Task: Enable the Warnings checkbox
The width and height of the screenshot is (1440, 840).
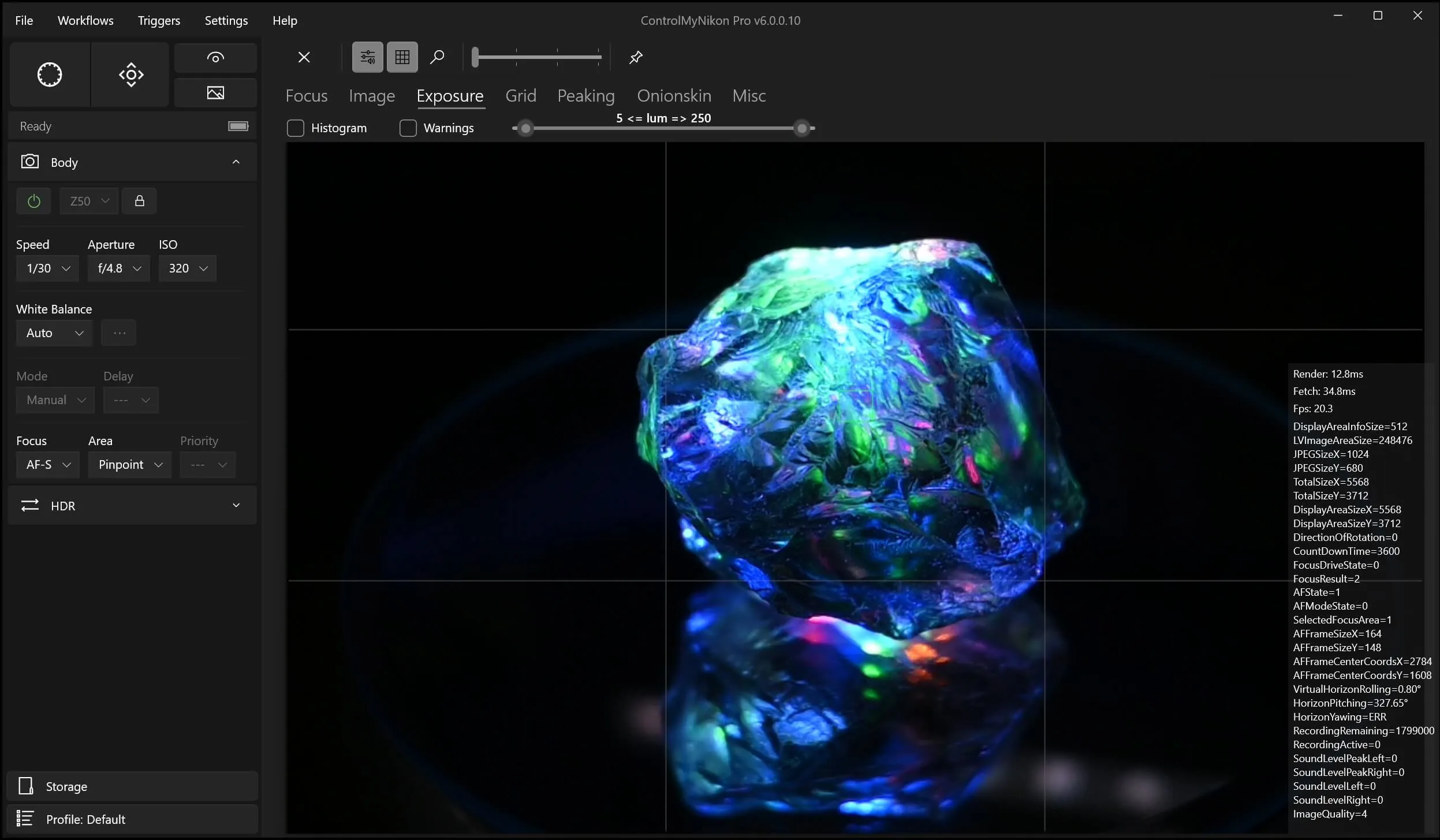Action: coord(408,128)
